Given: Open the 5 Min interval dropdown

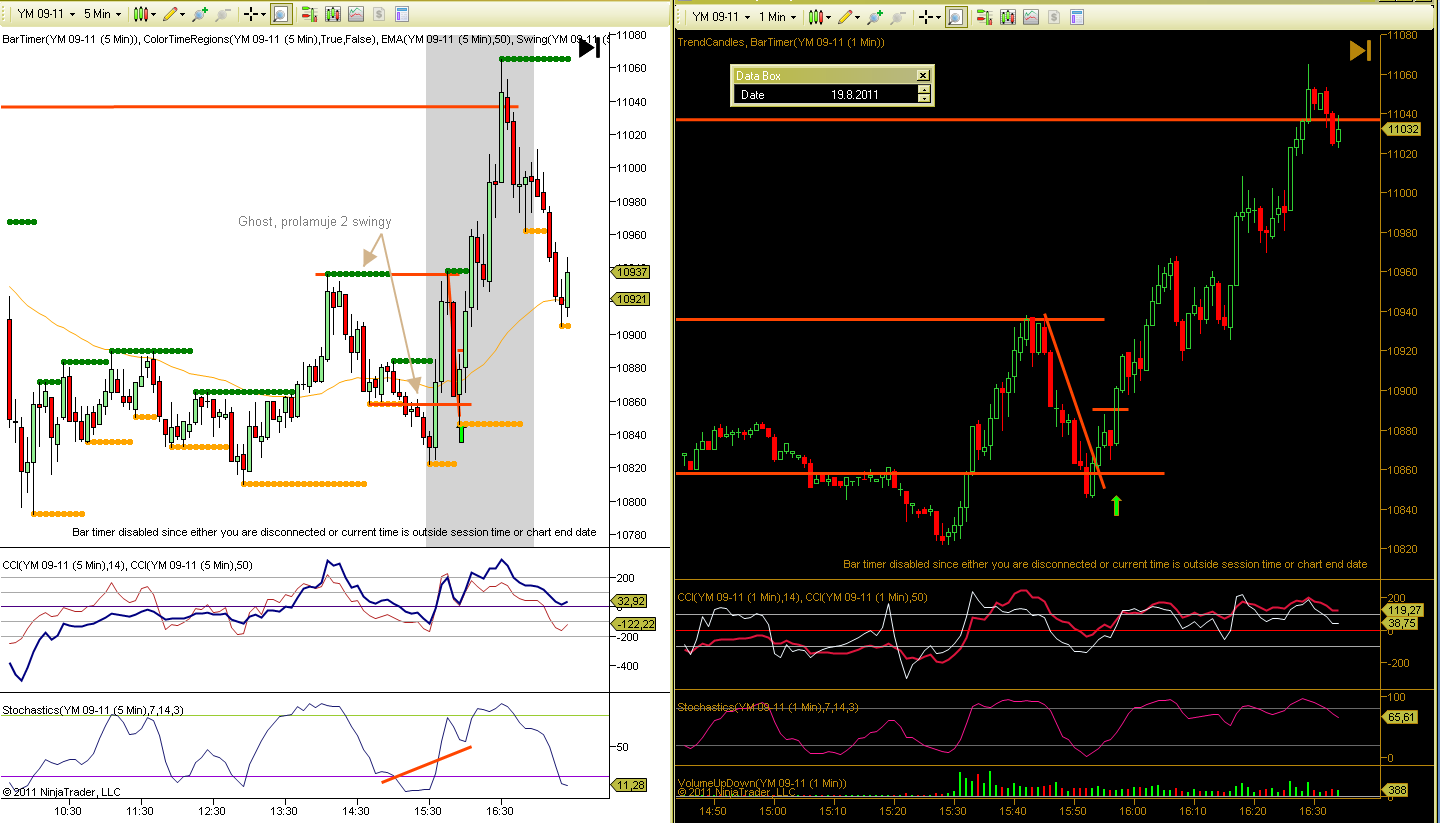Looking at the screenshot, I should tap(103, 15).
